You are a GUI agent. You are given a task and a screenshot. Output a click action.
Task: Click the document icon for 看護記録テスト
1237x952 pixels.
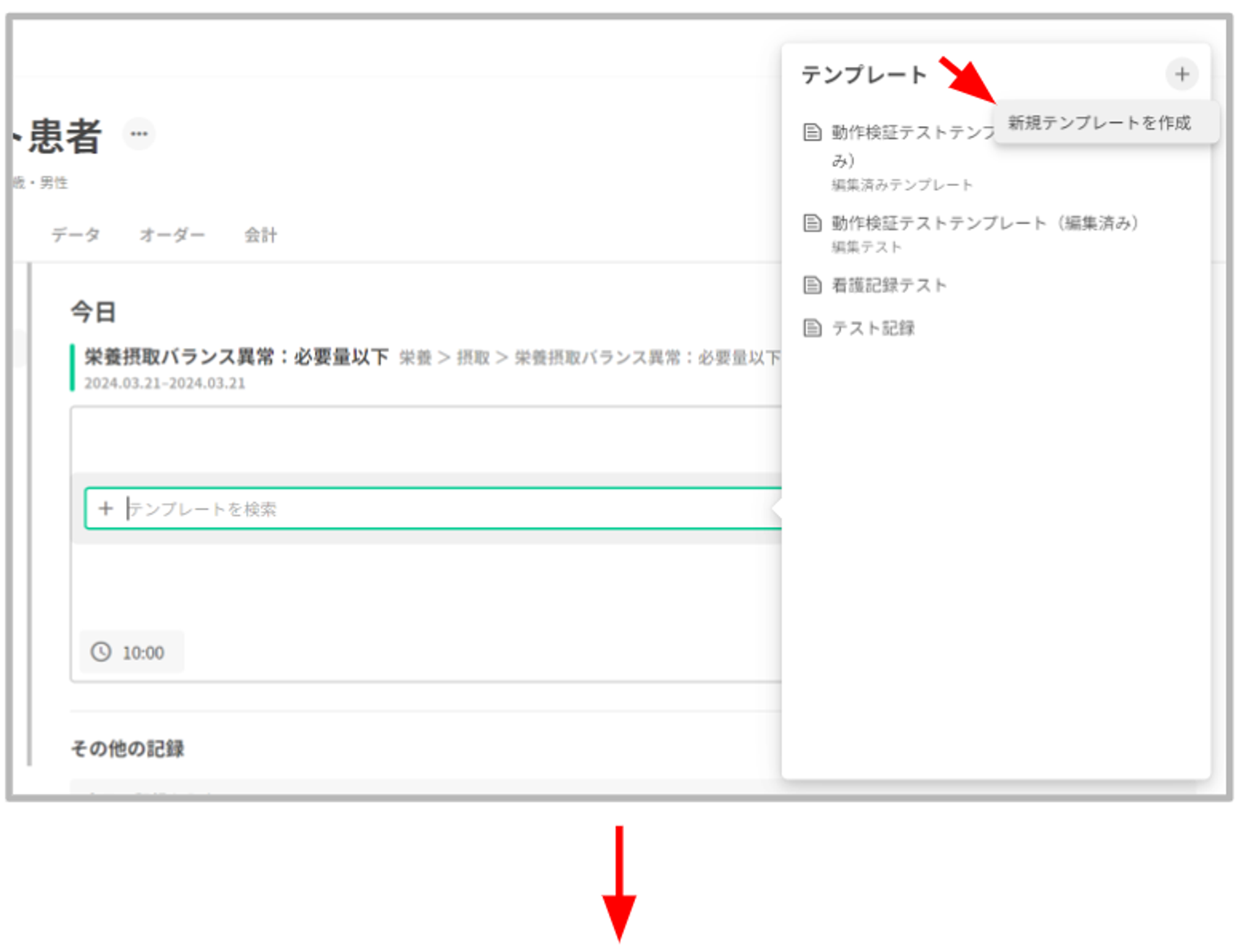(x=812, y=285)
